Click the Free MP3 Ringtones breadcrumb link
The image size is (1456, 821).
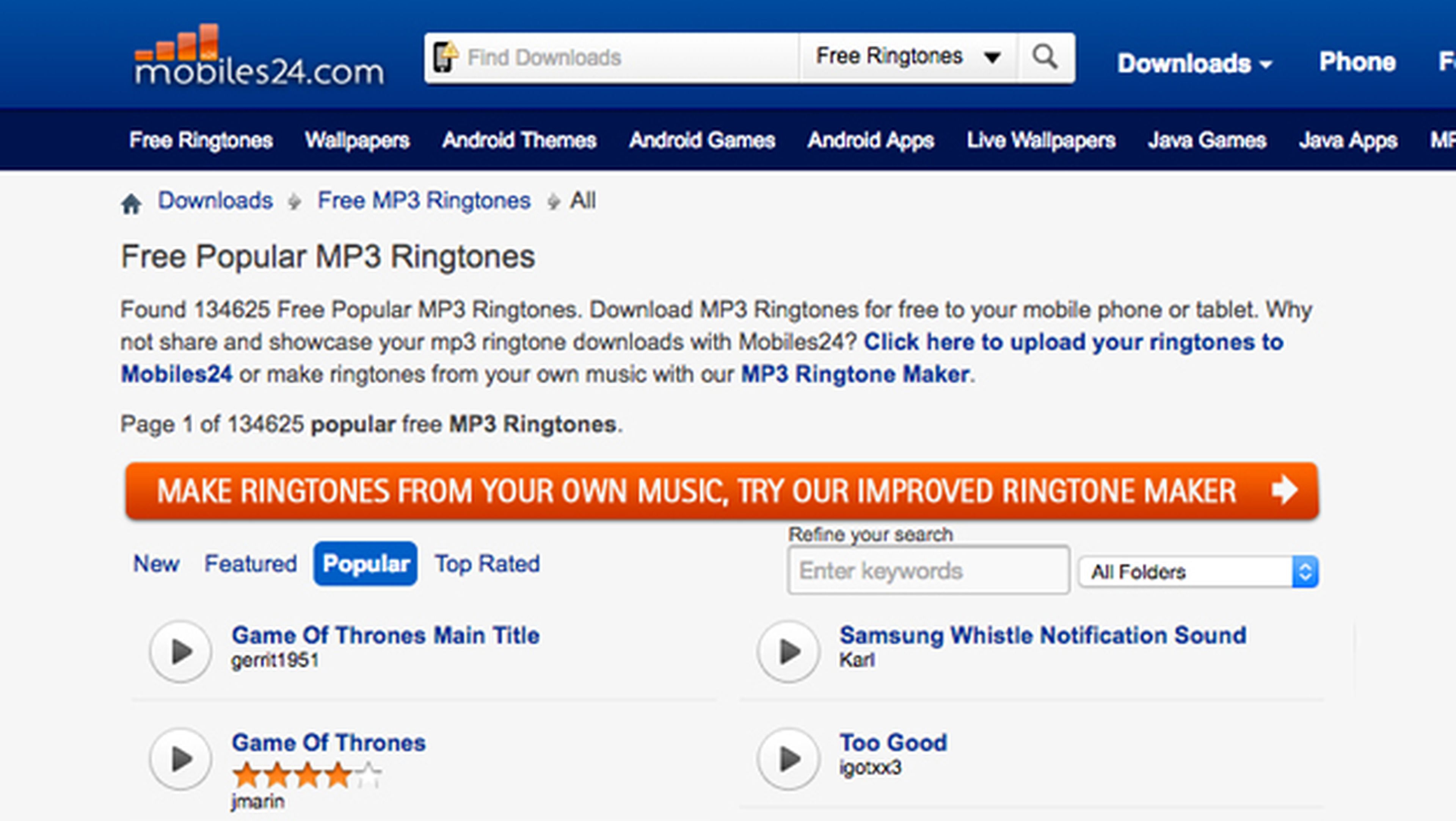click(x=424, y=201)
